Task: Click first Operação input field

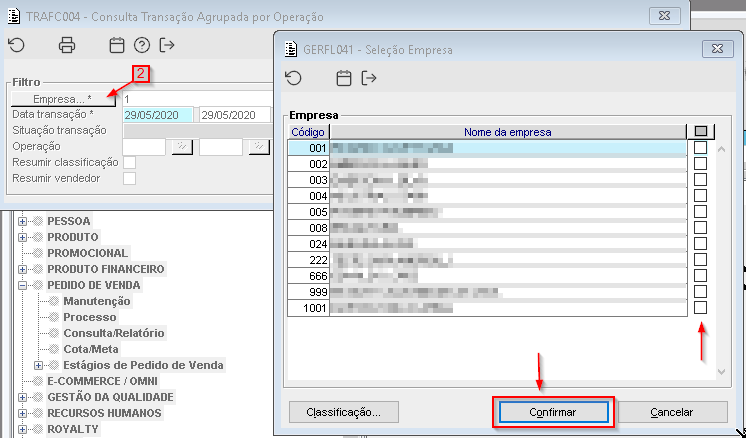Action: [x=144, y=146]
